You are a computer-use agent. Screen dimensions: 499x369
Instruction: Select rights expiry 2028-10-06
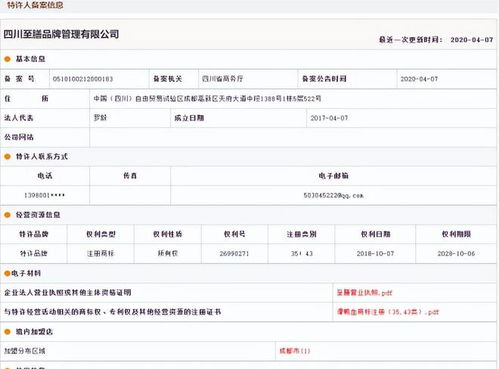(456, 254)
